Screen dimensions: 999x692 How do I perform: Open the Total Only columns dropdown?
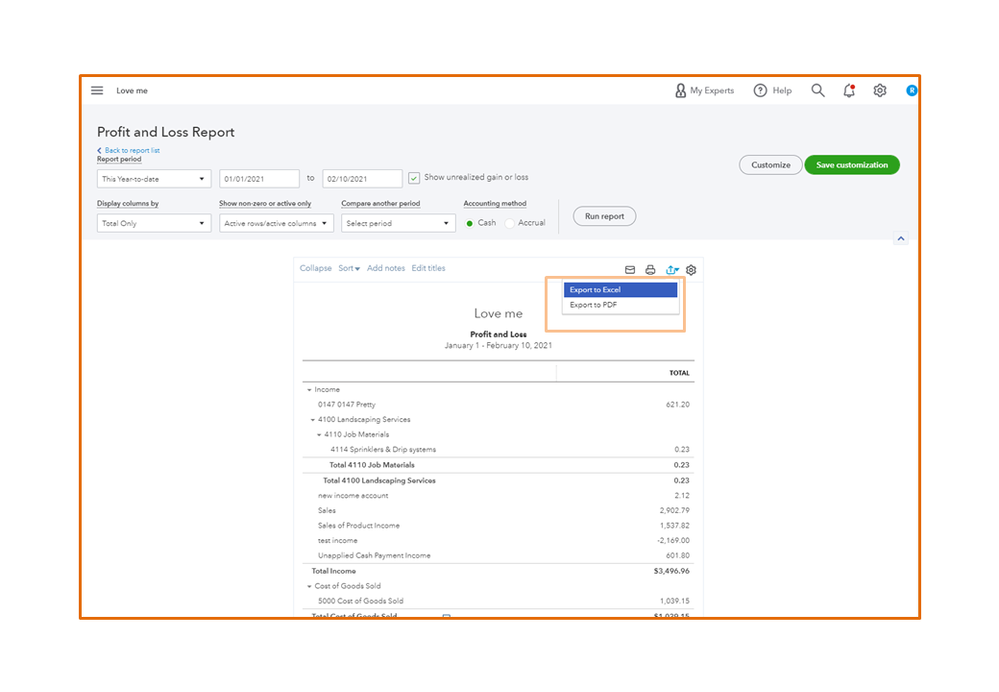pos(154,223)
